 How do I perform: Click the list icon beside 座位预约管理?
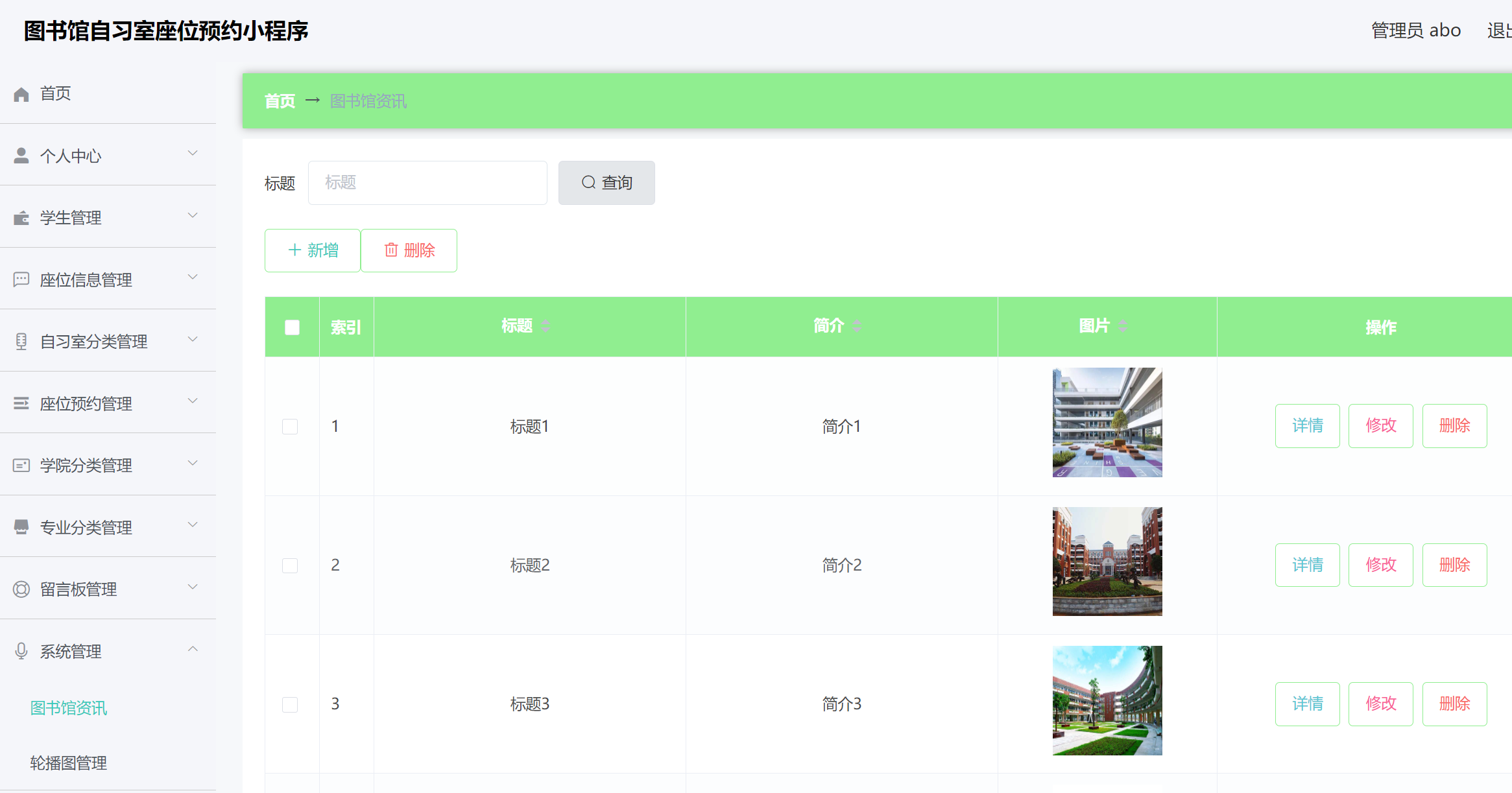click(x=21, y=403)
